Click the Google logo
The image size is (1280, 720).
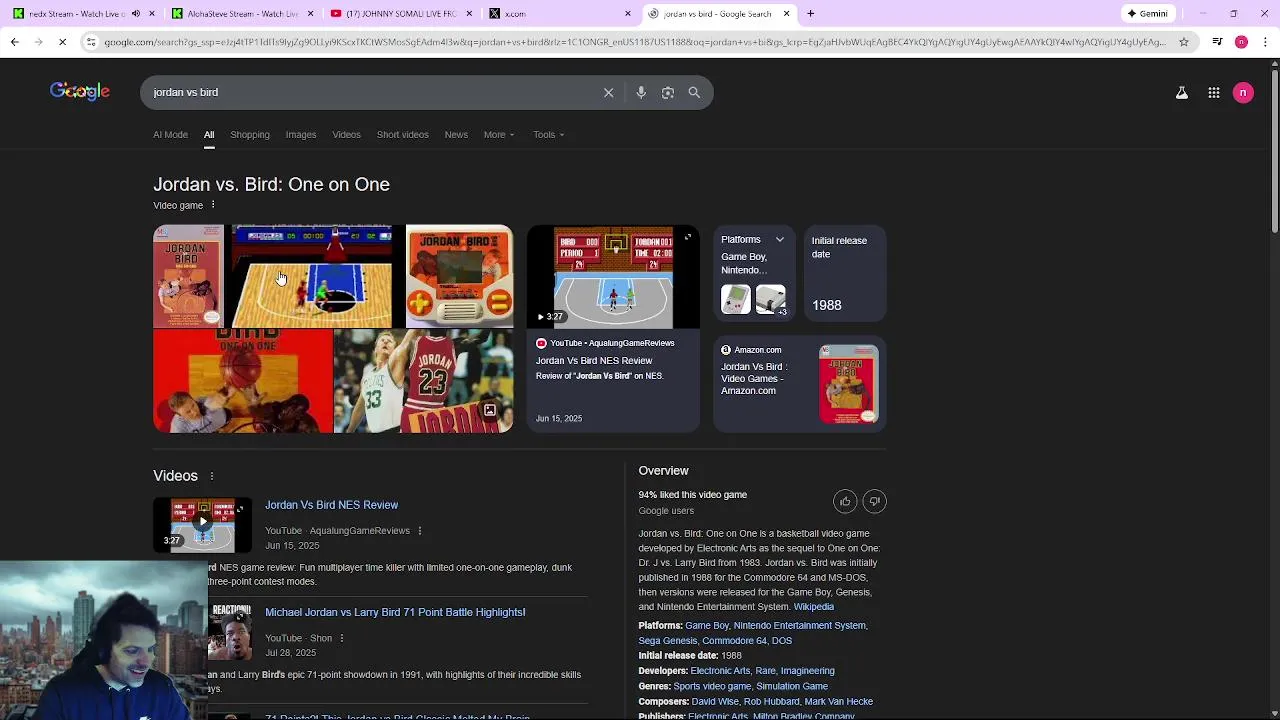(x=80, y=92)
